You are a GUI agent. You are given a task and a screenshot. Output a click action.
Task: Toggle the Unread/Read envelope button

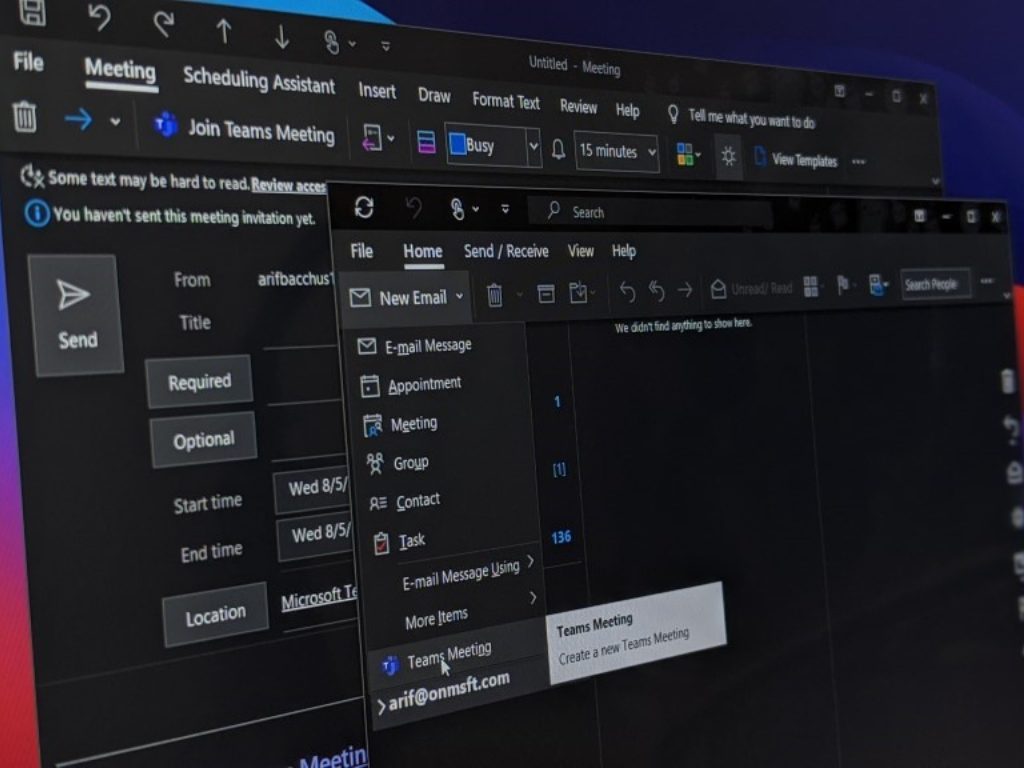pyautogui.click(x=754, y=289)
